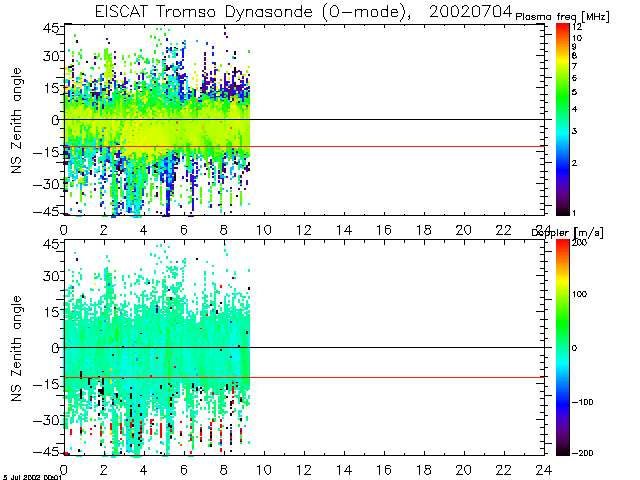Click the "0" tick on Doppler colorbar

click(574, 348)
